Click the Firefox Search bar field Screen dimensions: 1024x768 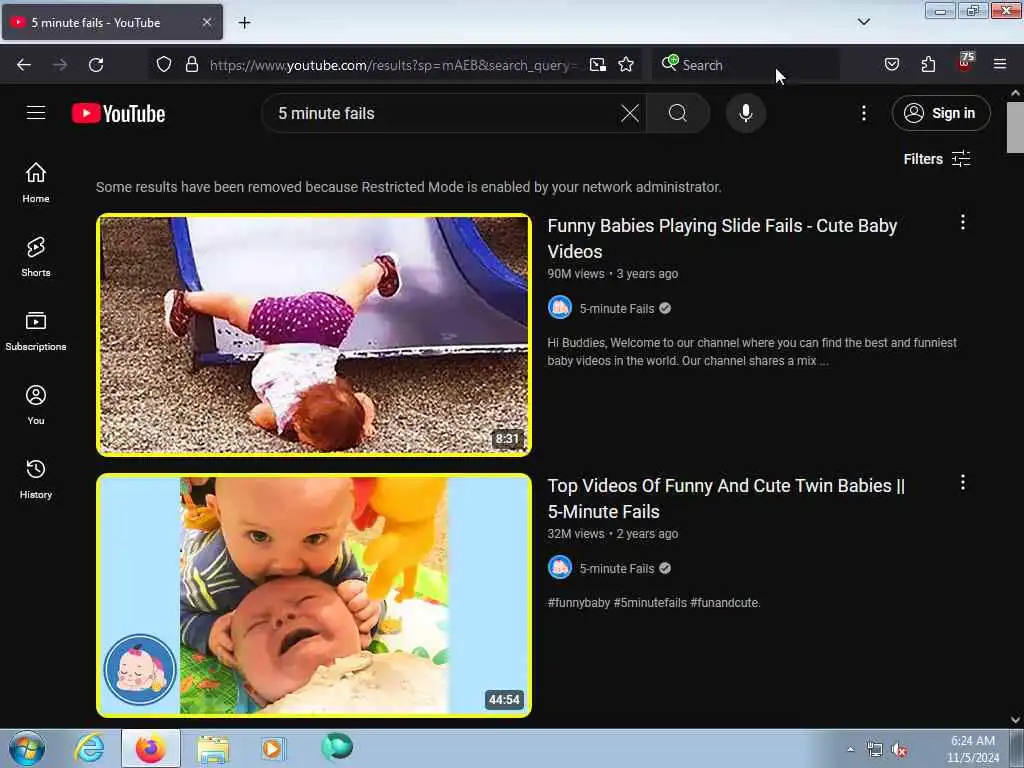746,65
